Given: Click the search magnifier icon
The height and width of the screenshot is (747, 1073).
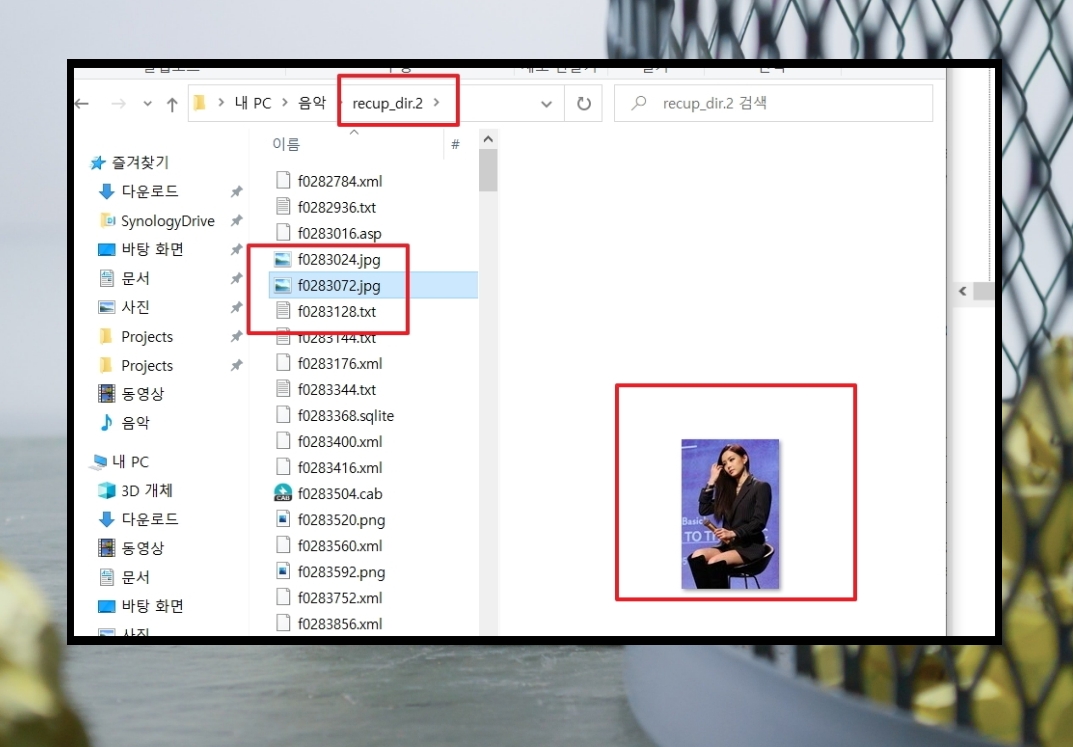Looking at the screenshot, I should [x=638, y=103].
